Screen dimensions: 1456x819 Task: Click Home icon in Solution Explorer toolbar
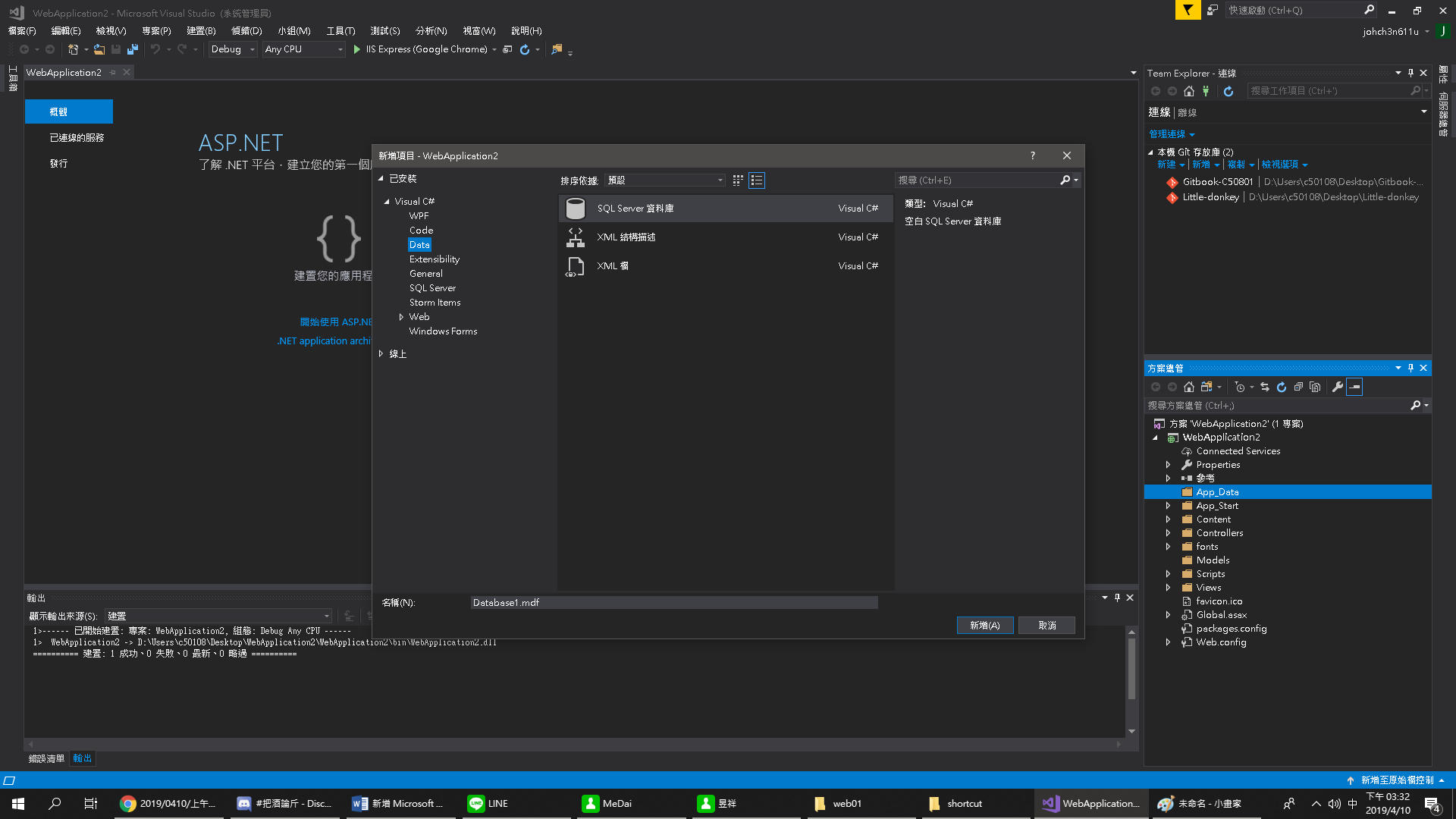[x=1189, y=387]
